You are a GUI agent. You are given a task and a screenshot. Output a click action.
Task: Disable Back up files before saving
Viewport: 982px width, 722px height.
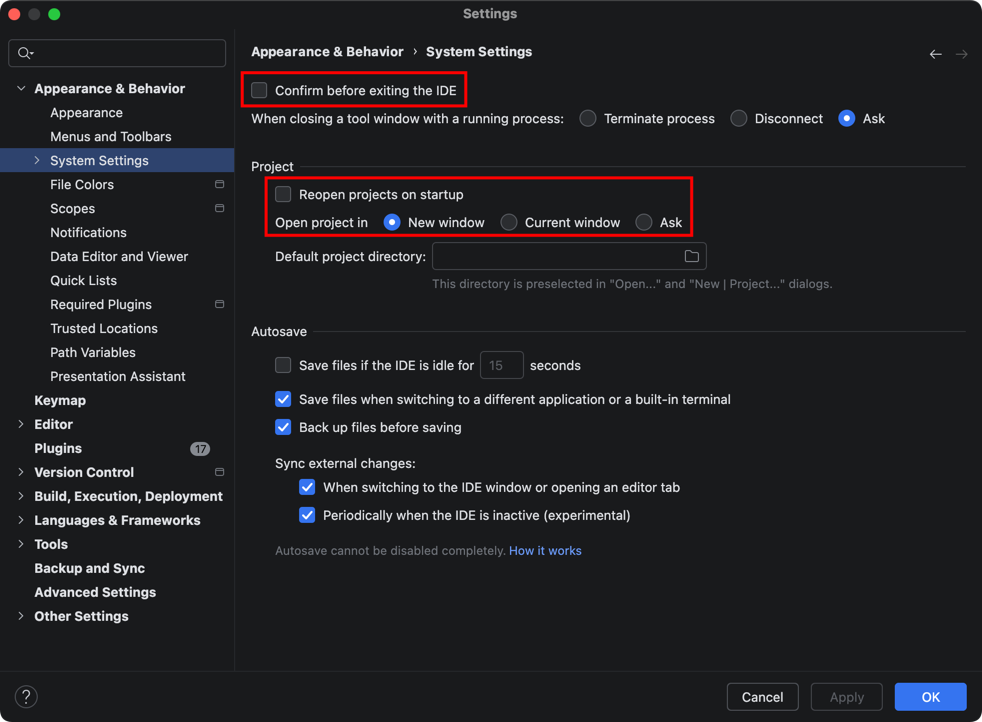click(284, 428)
